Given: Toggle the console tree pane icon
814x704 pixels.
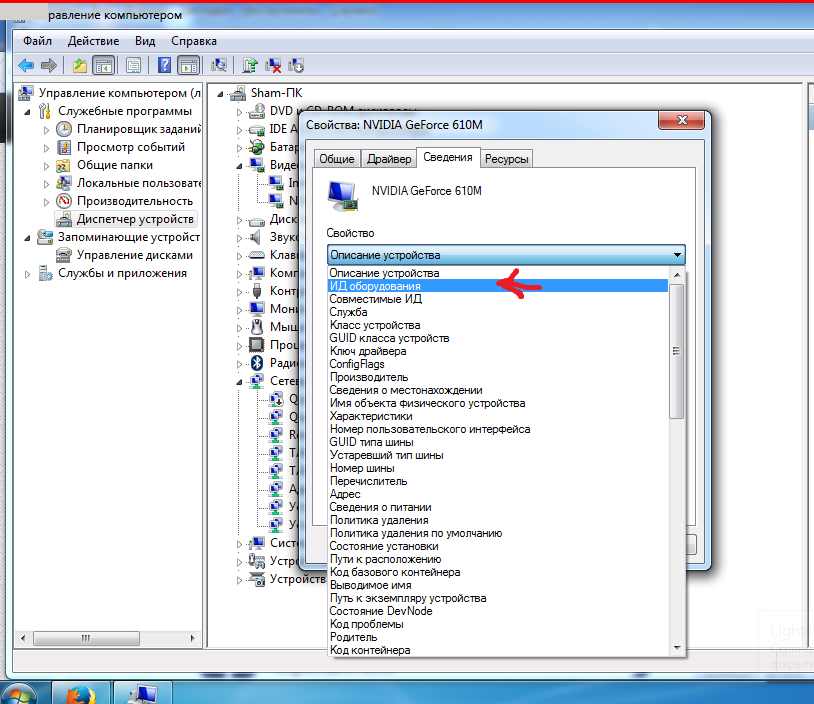Looking at the screenshot, I should click(103, 66).
